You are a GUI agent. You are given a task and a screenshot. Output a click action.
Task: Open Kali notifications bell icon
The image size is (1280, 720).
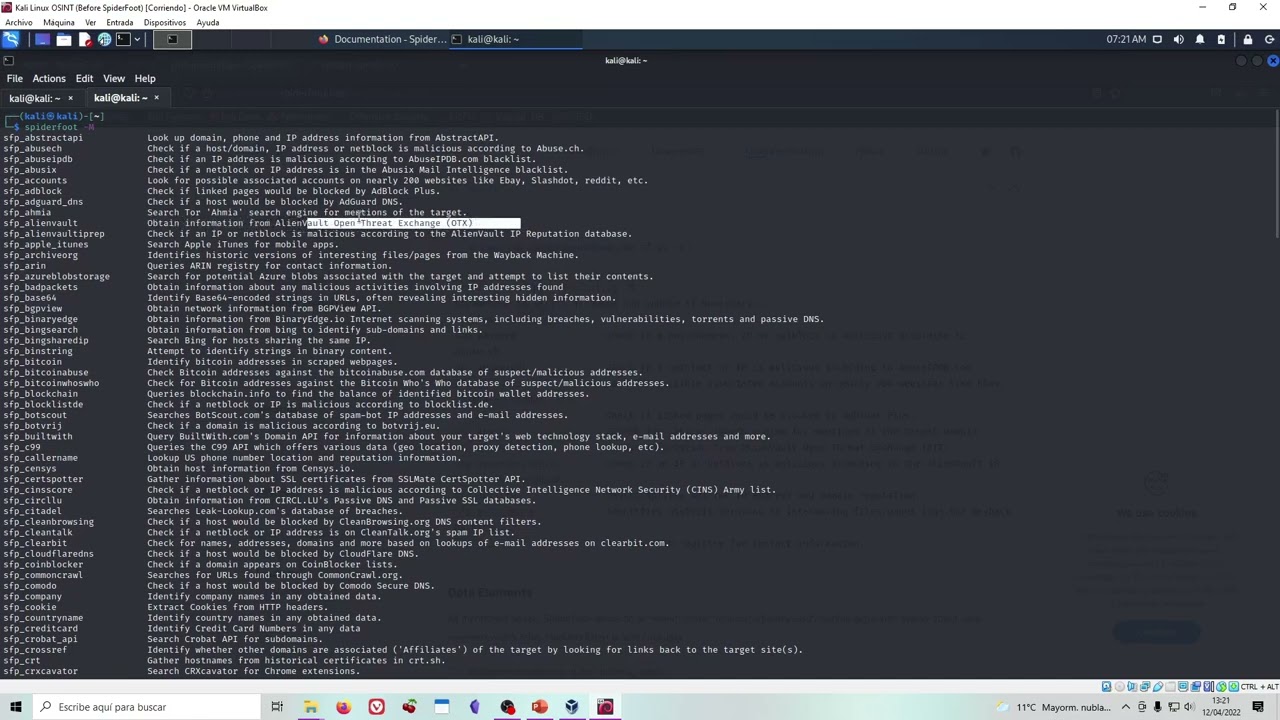pos(1200,39)
